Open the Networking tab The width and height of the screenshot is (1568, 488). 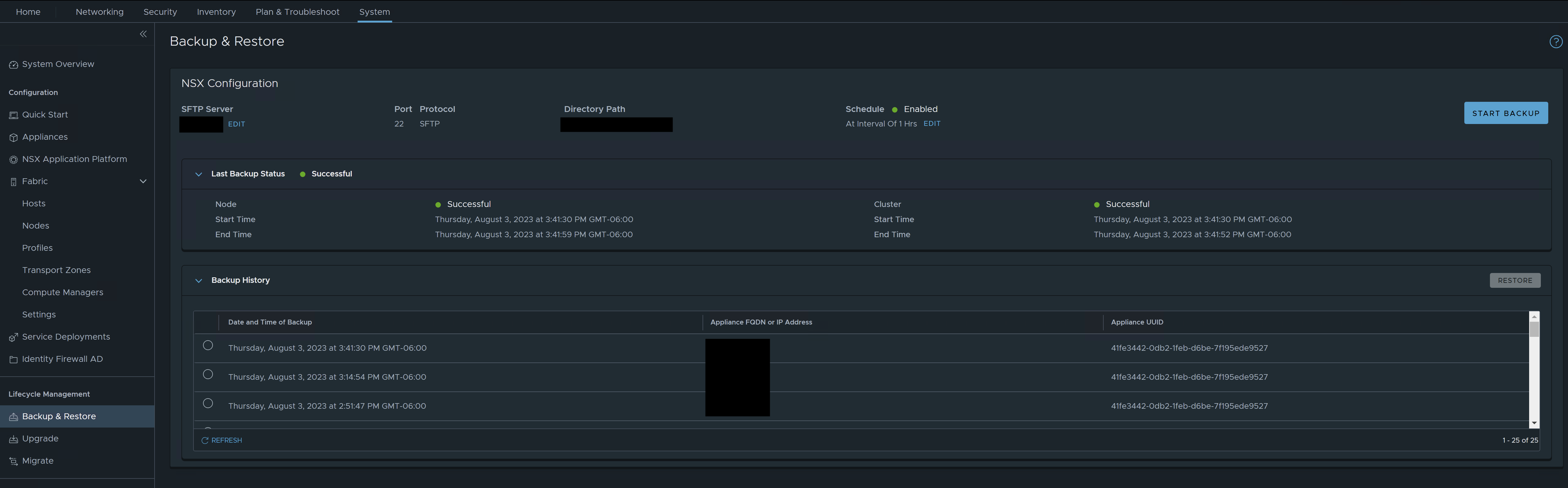99,11
